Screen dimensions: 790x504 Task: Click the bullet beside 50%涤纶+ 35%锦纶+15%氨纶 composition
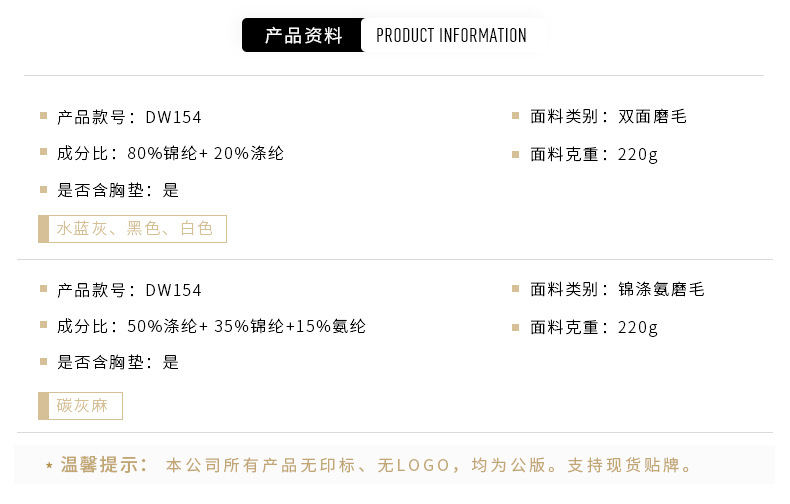(x=44, y=326)
